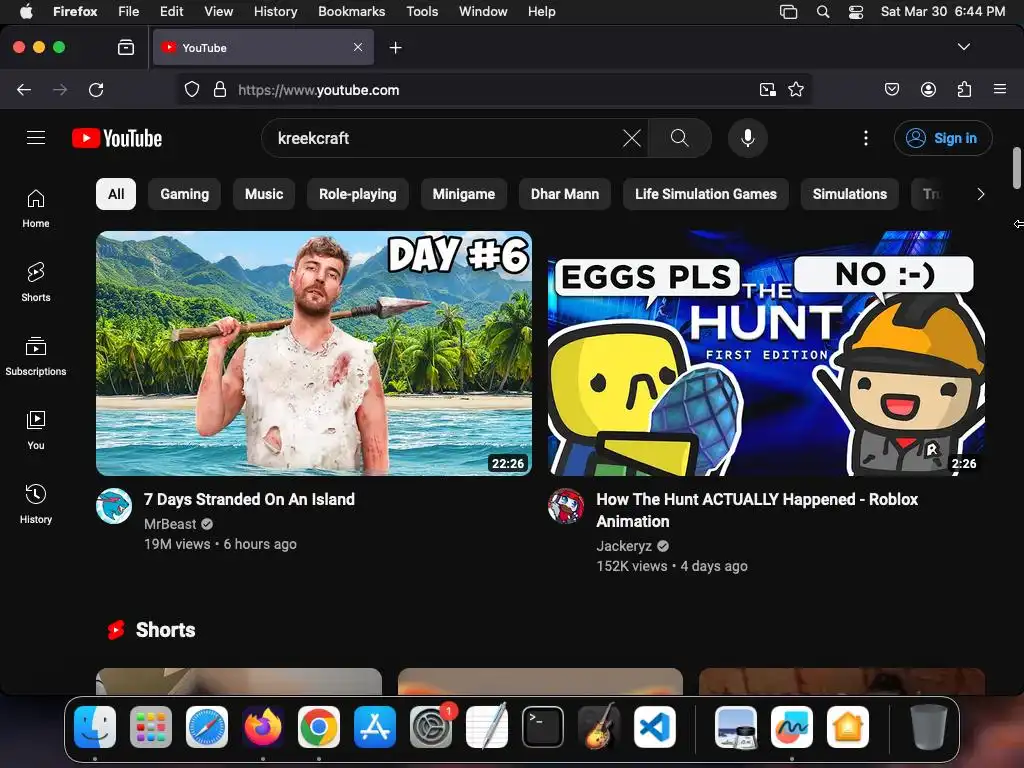Viewport: 1024px width, 768px height.
Task: Open the You section in sidebar
Action: (36, 430)
